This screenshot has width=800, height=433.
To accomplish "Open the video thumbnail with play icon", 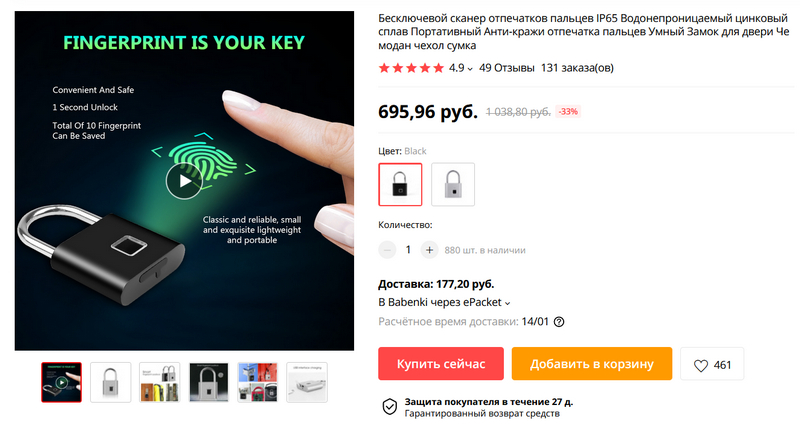I will pyautogui.click(x=61, y=381).
